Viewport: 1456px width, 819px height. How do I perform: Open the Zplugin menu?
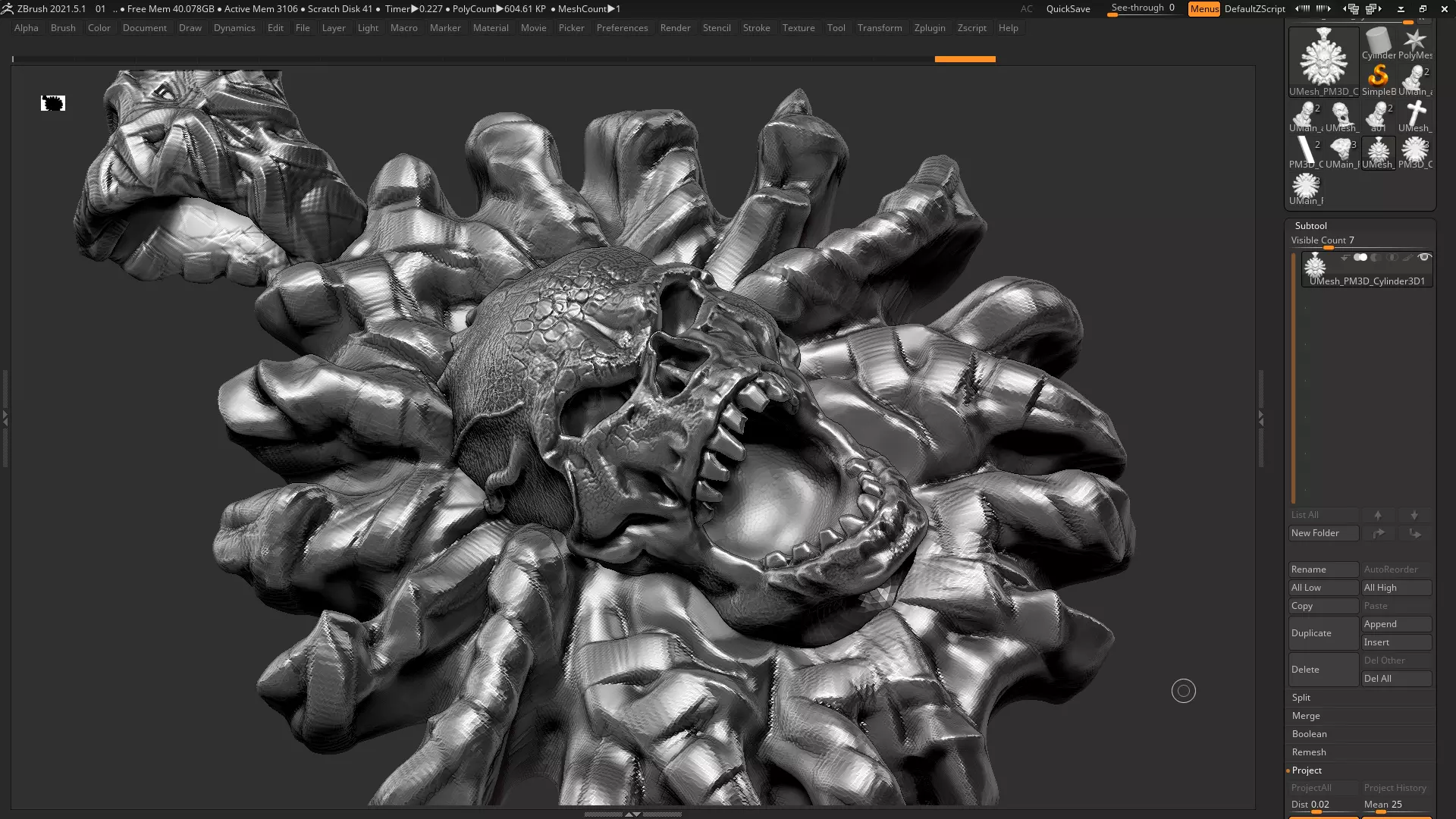tap(929, 28)
